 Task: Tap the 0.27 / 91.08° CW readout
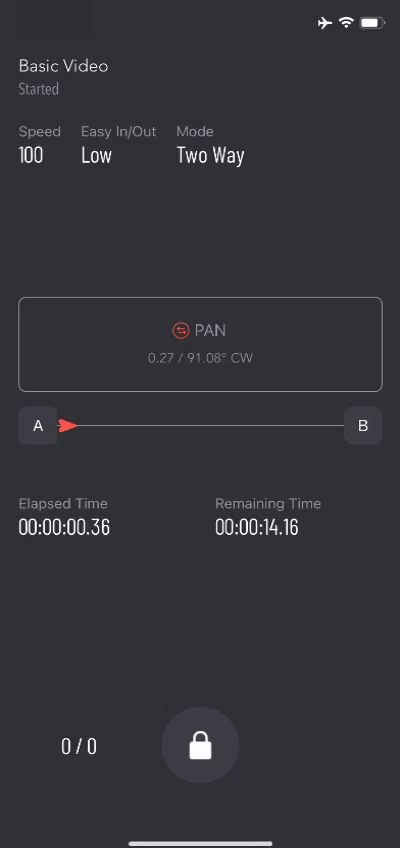pyautogui.click(x=201, y=358)
